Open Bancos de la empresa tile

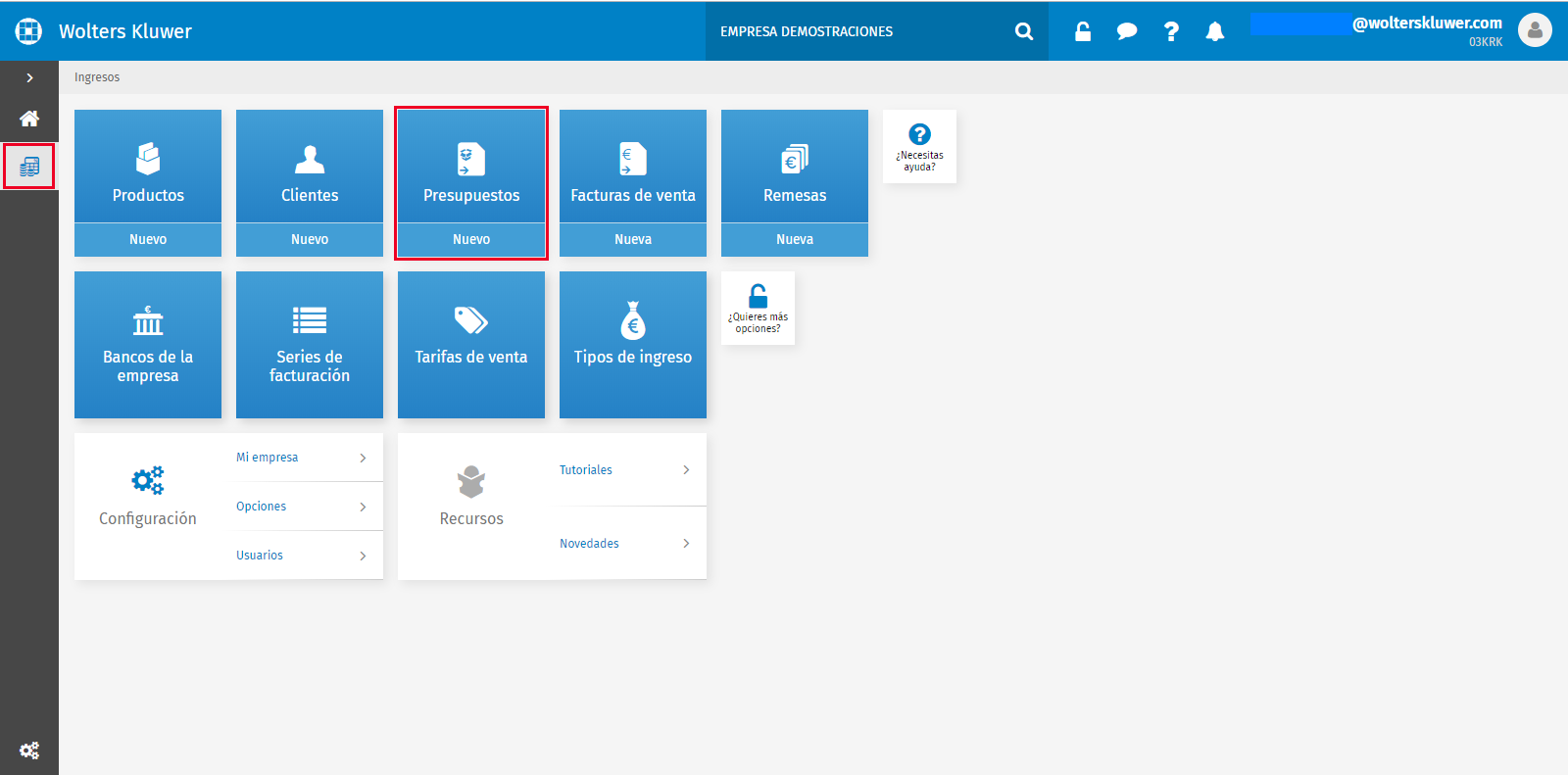[x=148, y=345]
